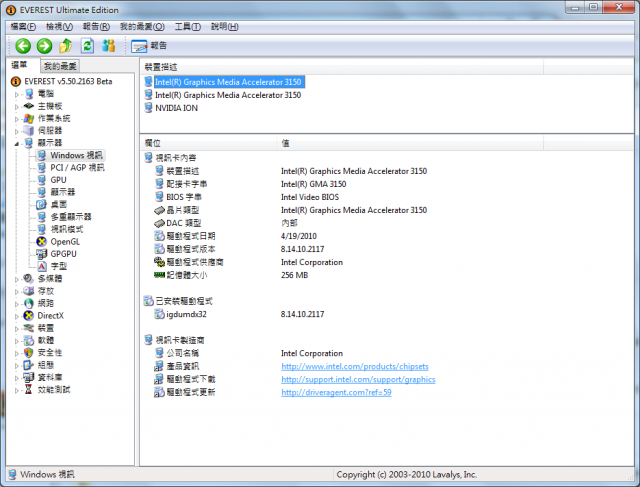This screenshot has width=640, height=487.
Task: Select the Windows 視訊 tree item
Action: point(76,155)
